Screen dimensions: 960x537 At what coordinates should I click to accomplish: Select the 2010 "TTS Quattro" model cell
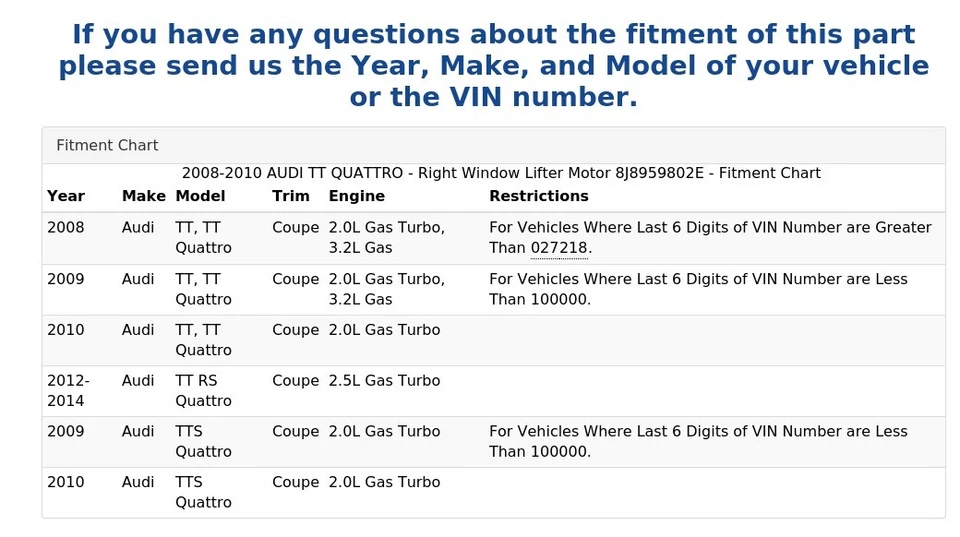203,492
